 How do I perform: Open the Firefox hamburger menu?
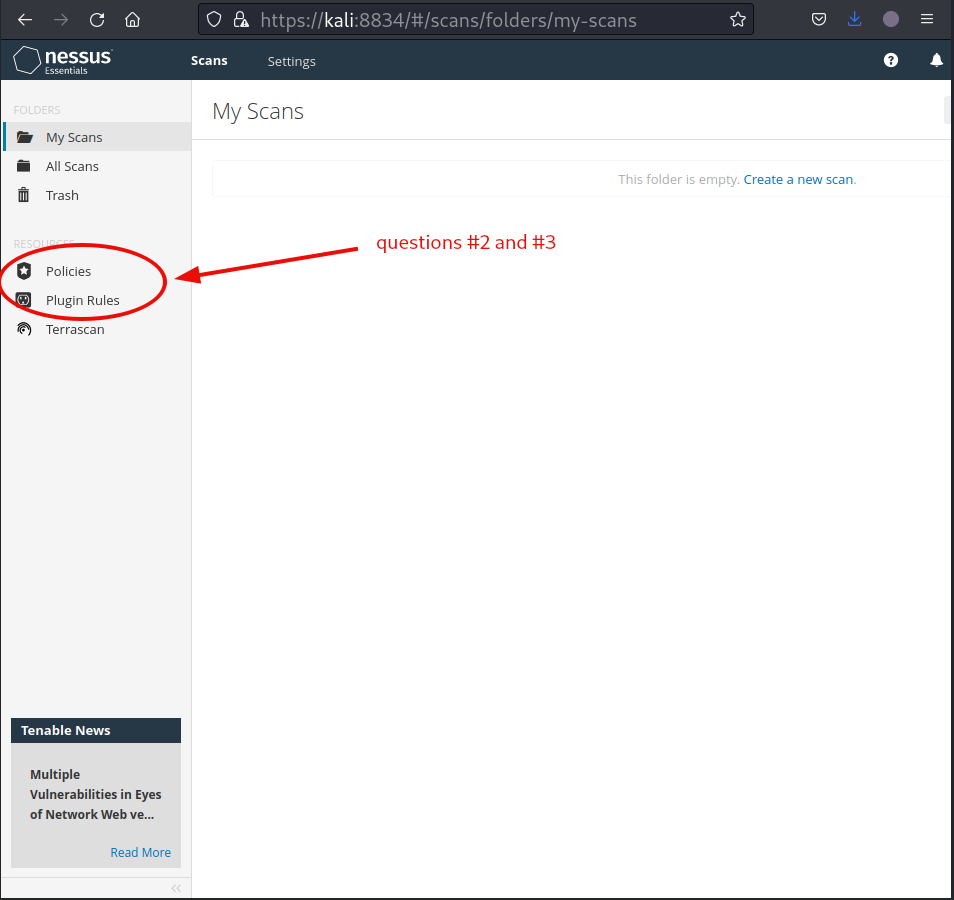pos(927,19)
